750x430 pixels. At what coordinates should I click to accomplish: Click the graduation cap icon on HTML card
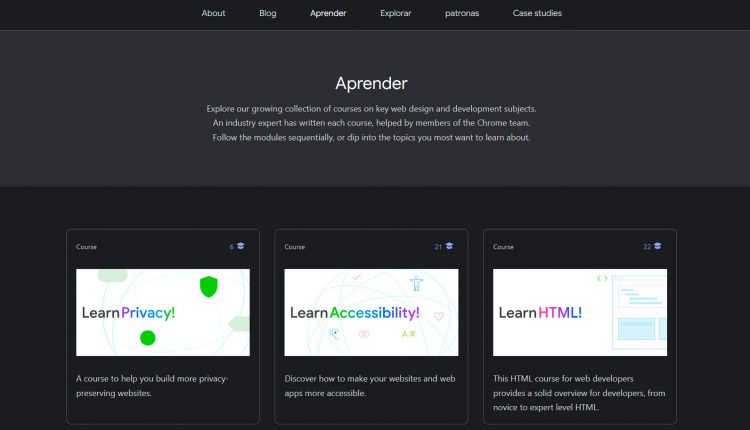pos(657,246)
